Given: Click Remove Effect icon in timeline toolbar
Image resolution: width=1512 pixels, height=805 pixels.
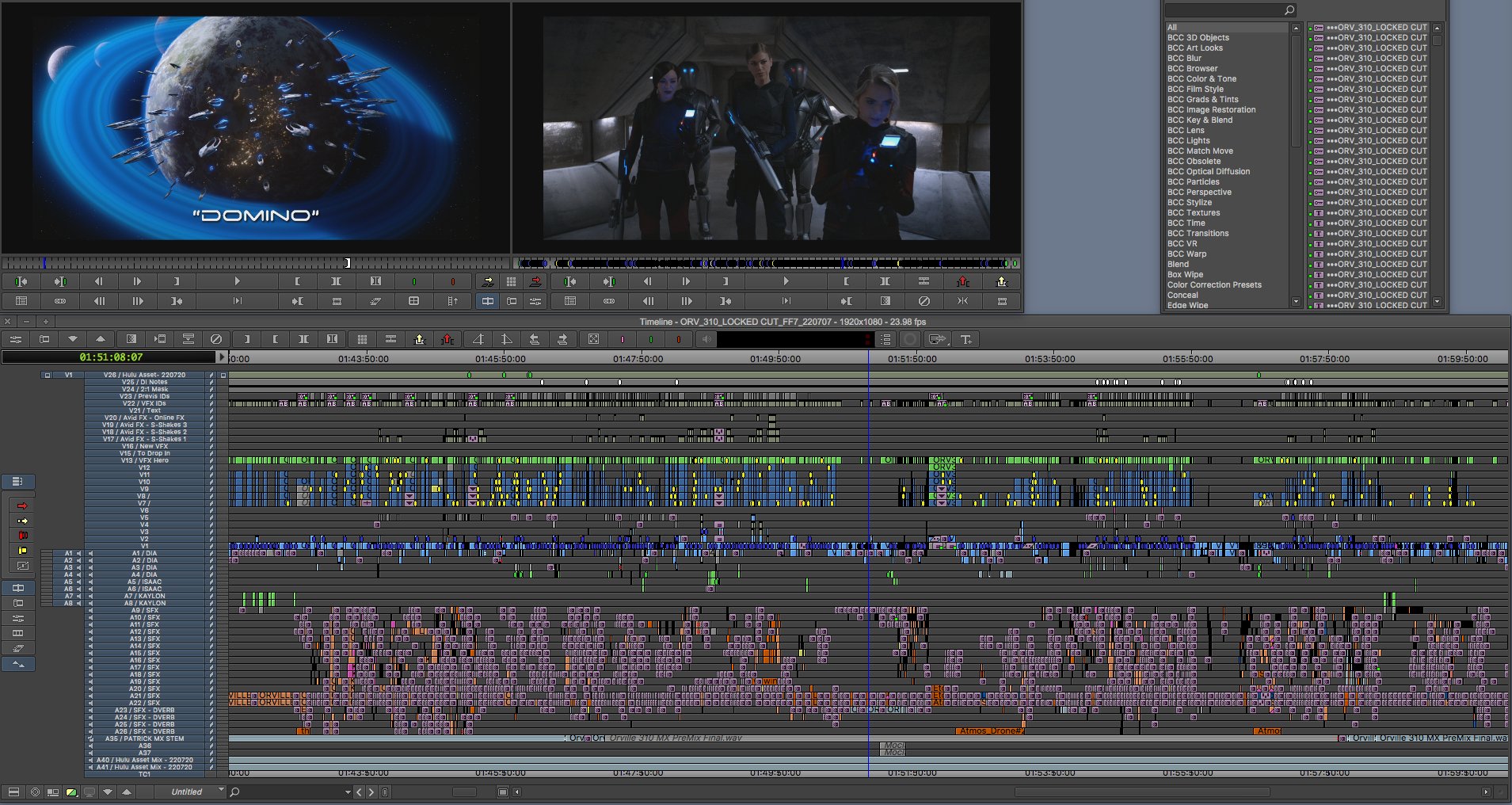Looking at the screenshot, I should click(216, 339).
